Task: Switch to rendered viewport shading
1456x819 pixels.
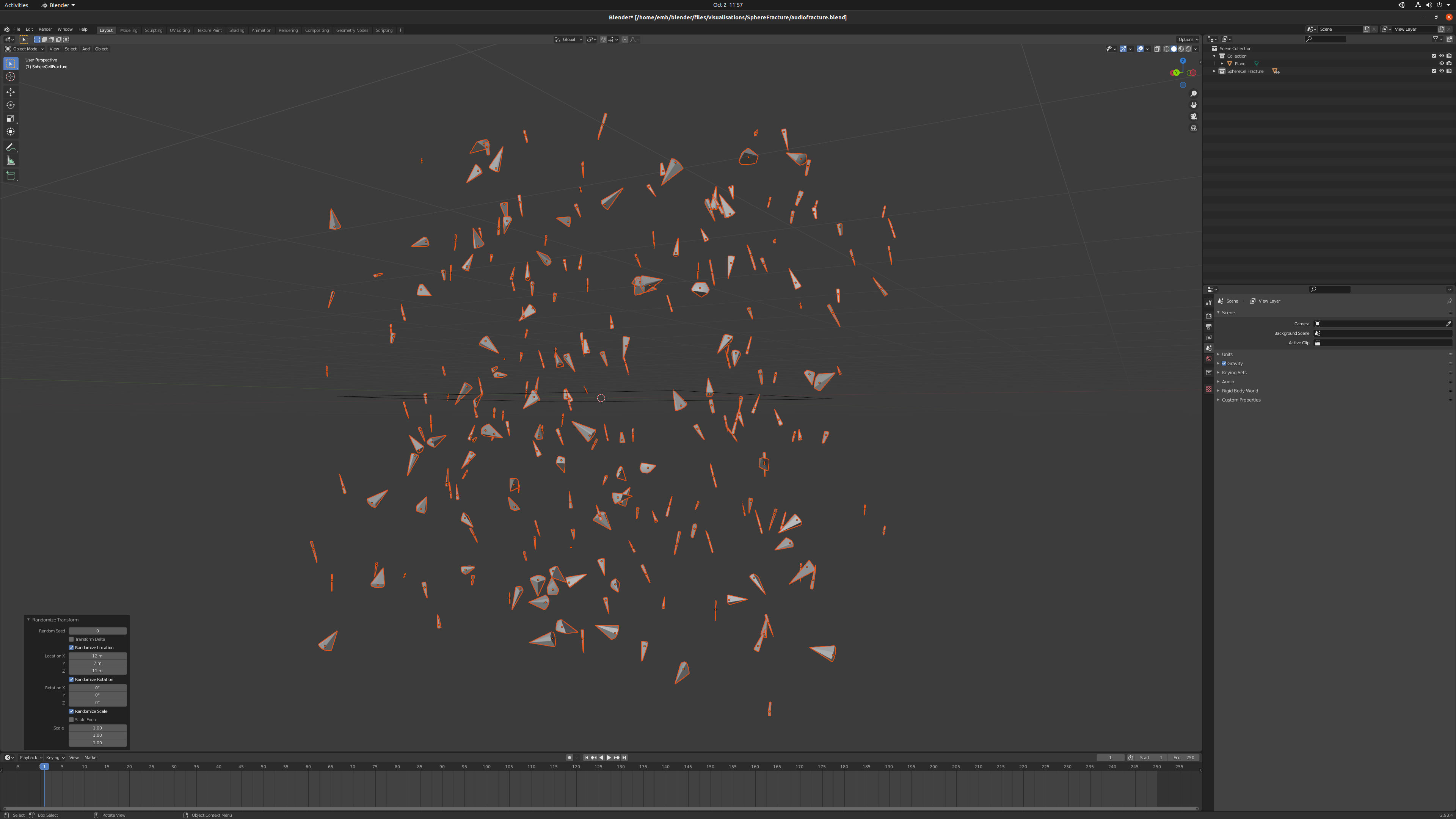Action: [1188, 49]
